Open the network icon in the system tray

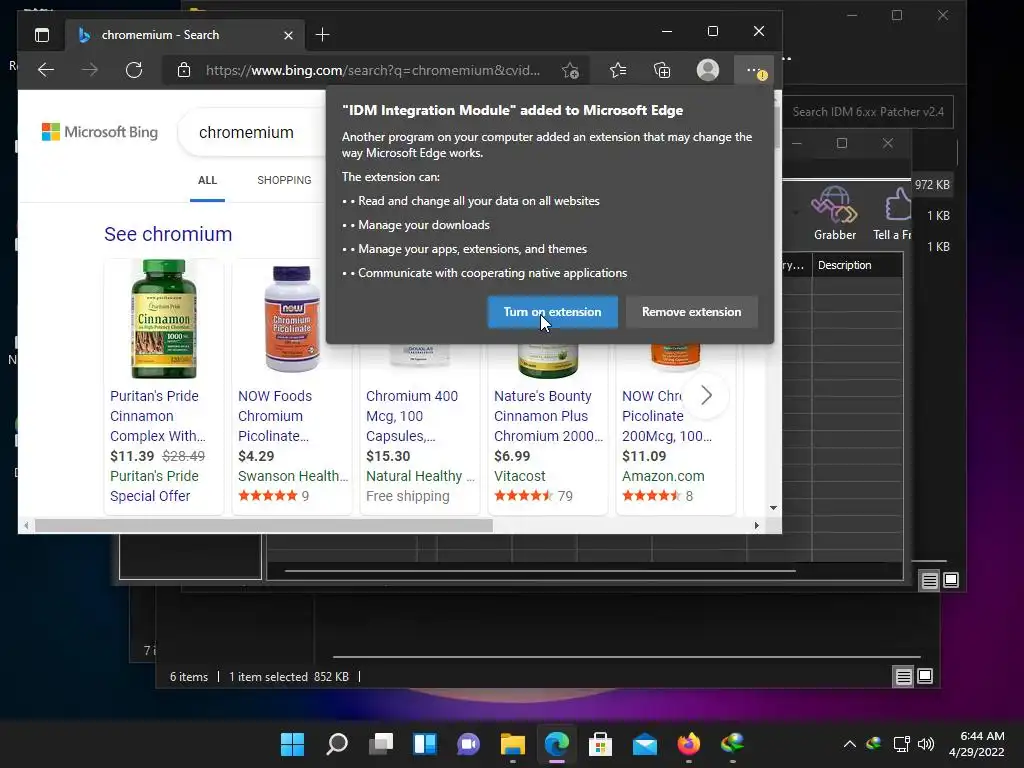pos(901,744)
